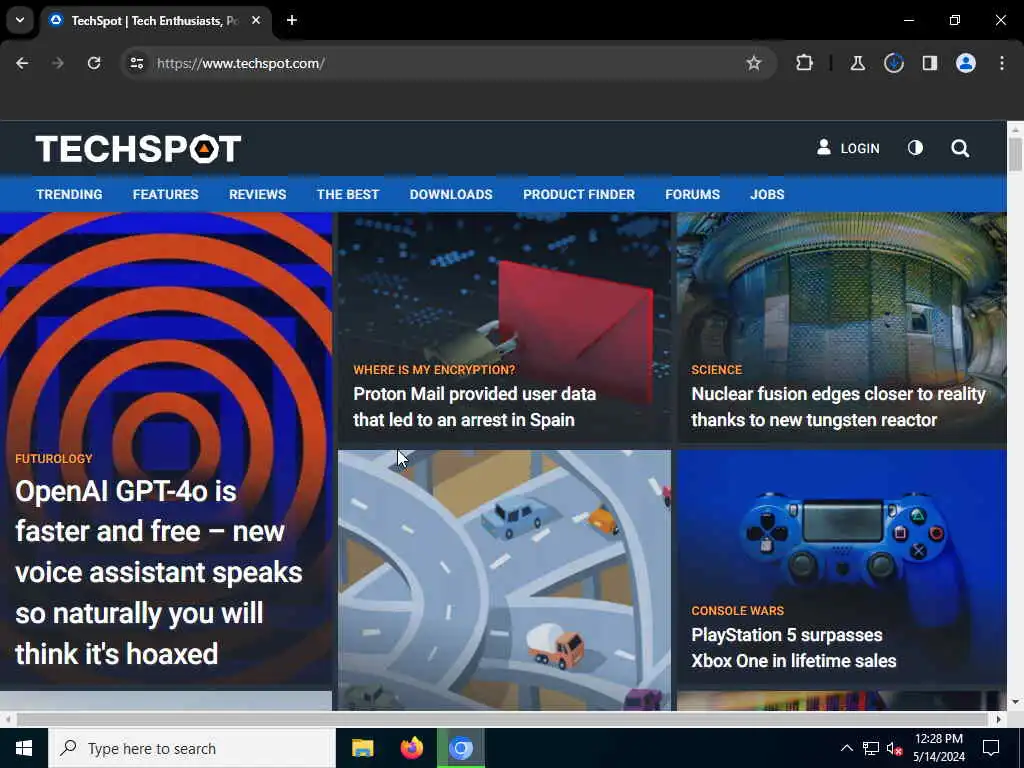Open the taskbar clock and date
1024x768 pixels.
(939, 748)
